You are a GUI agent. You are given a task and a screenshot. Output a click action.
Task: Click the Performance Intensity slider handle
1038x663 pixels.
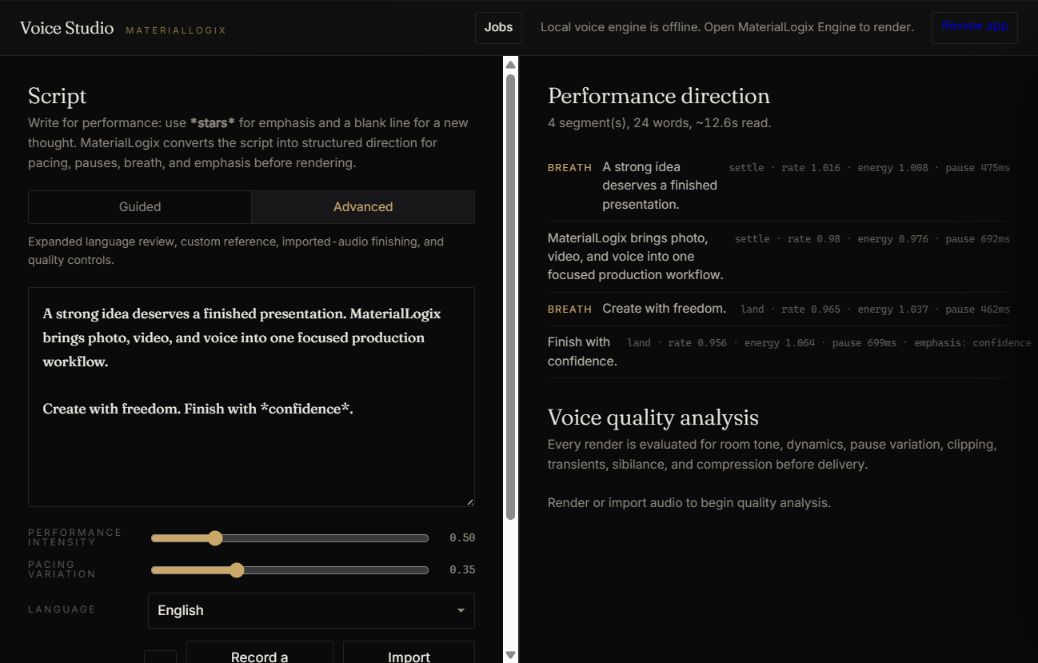215,538
